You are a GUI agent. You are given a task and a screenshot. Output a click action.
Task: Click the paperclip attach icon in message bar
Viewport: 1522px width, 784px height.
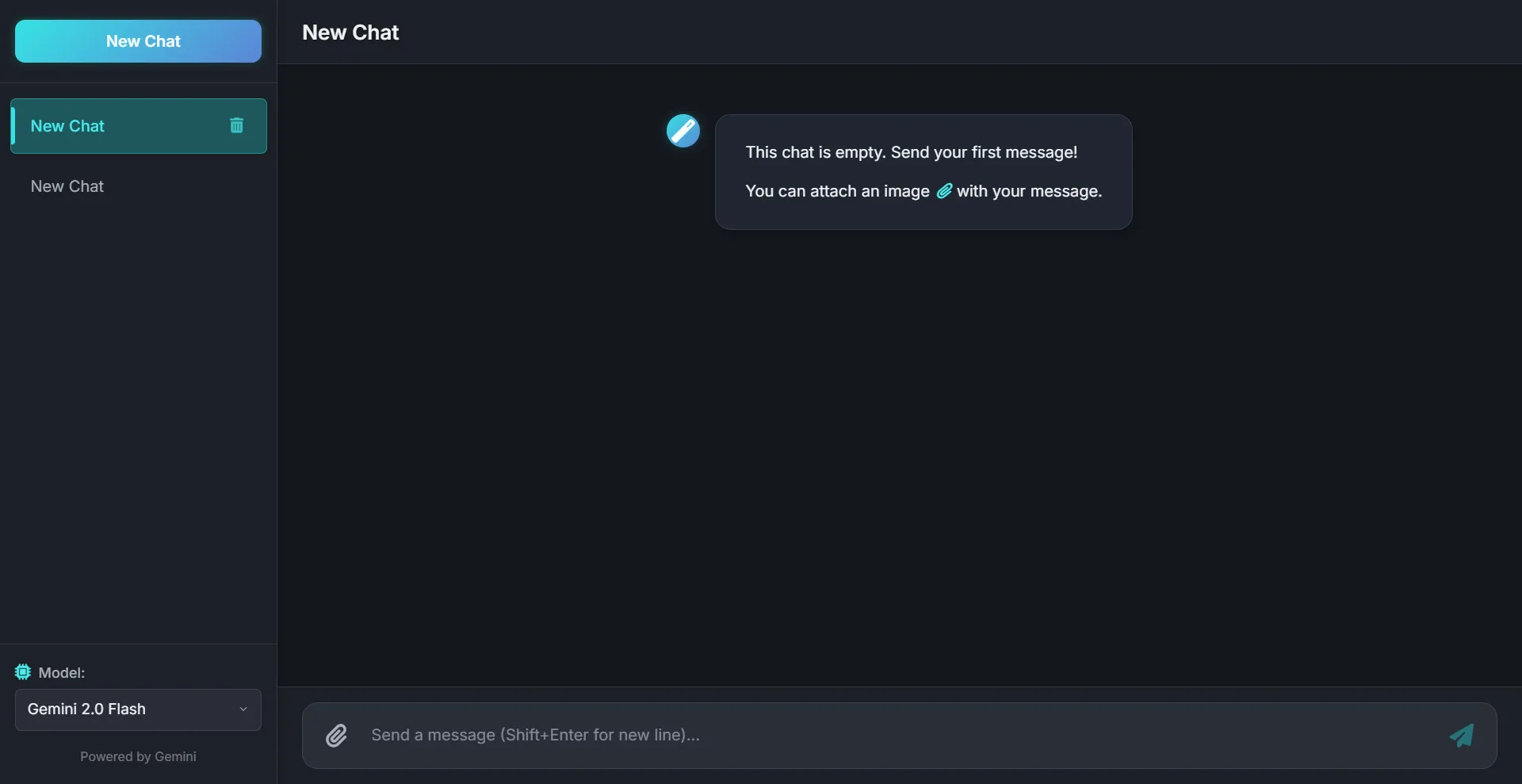point(336,736)
